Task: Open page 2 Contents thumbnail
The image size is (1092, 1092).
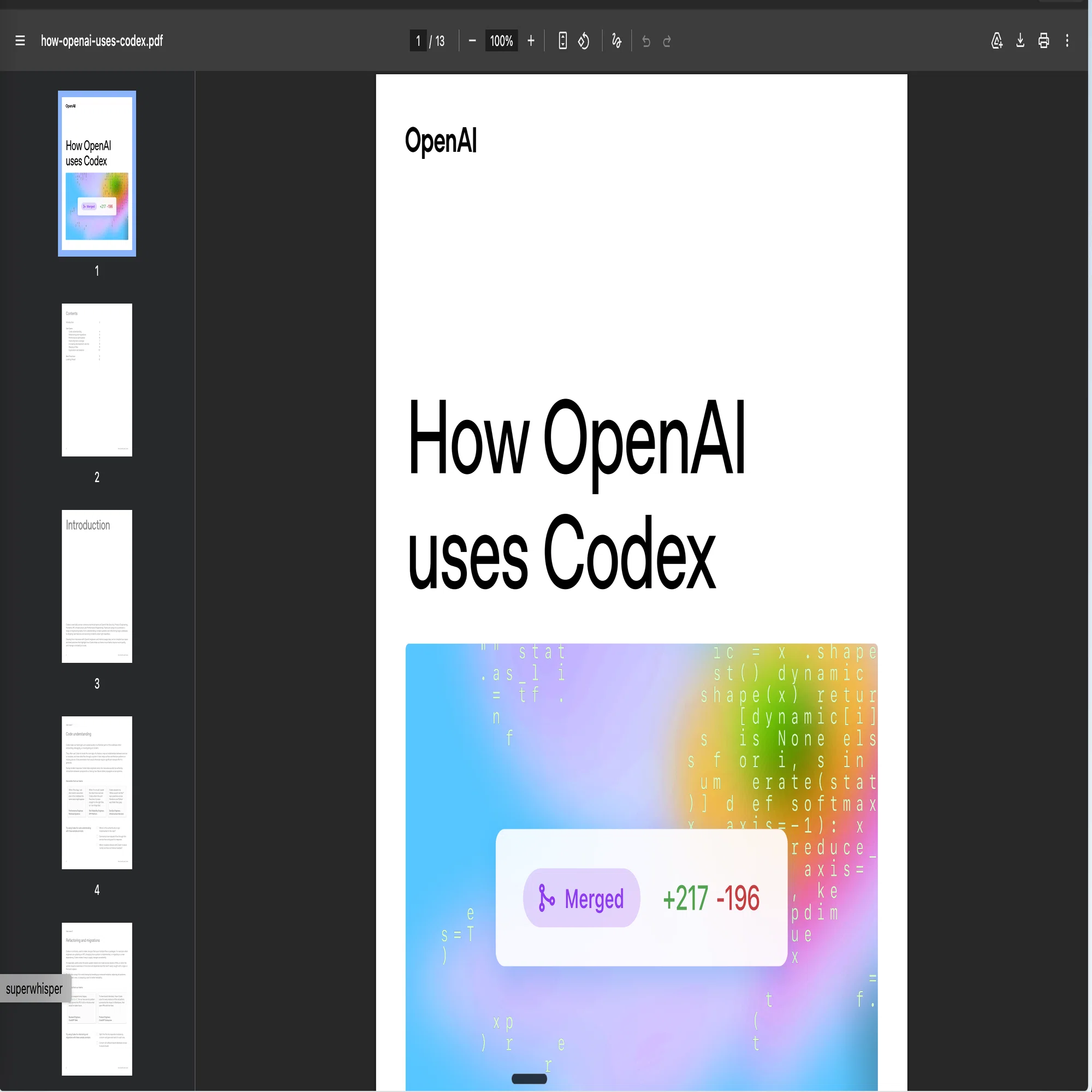Action: pos(97,380)
